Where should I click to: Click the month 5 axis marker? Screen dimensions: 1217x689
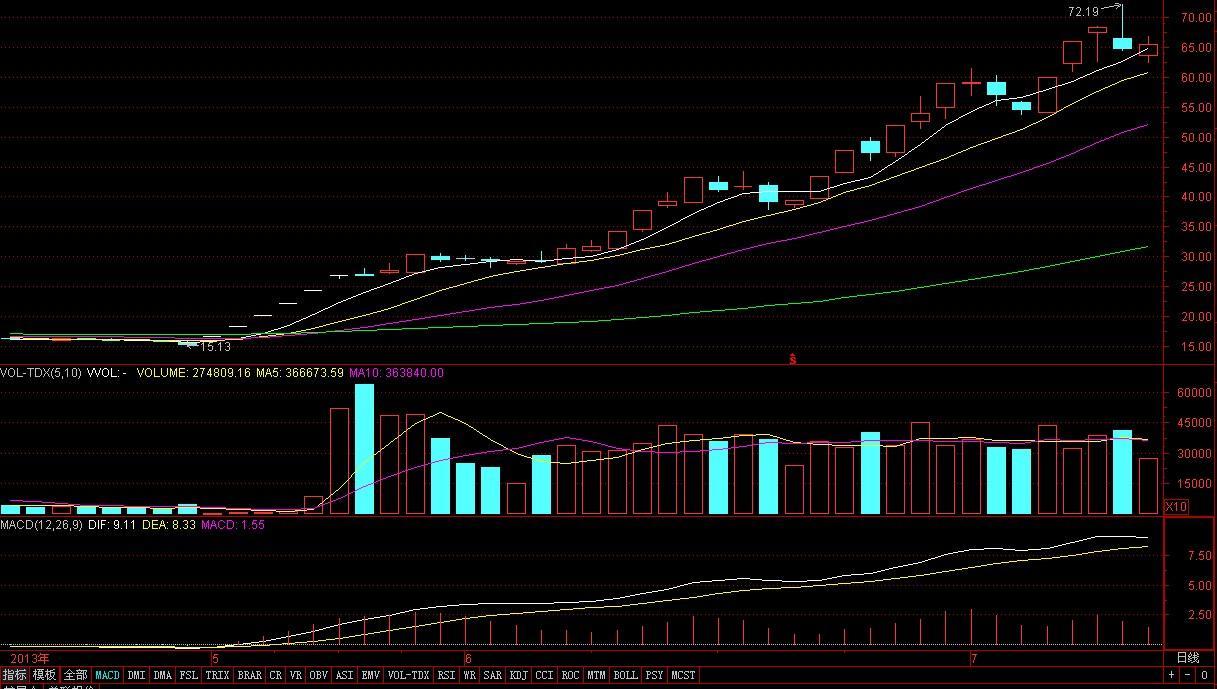(x=215, y=659)
